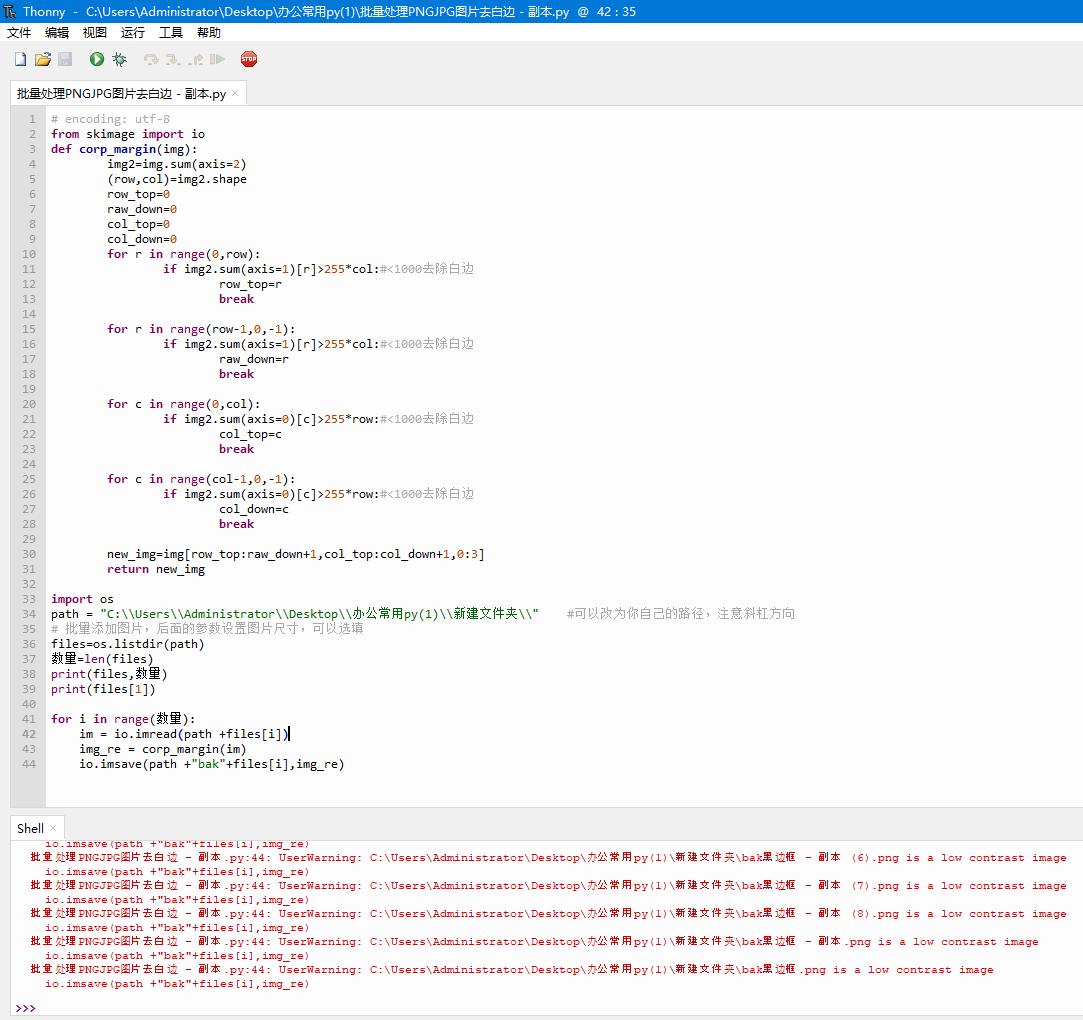The image size is (1083, 1020).
Task: Save the current script
Action: 65,59
